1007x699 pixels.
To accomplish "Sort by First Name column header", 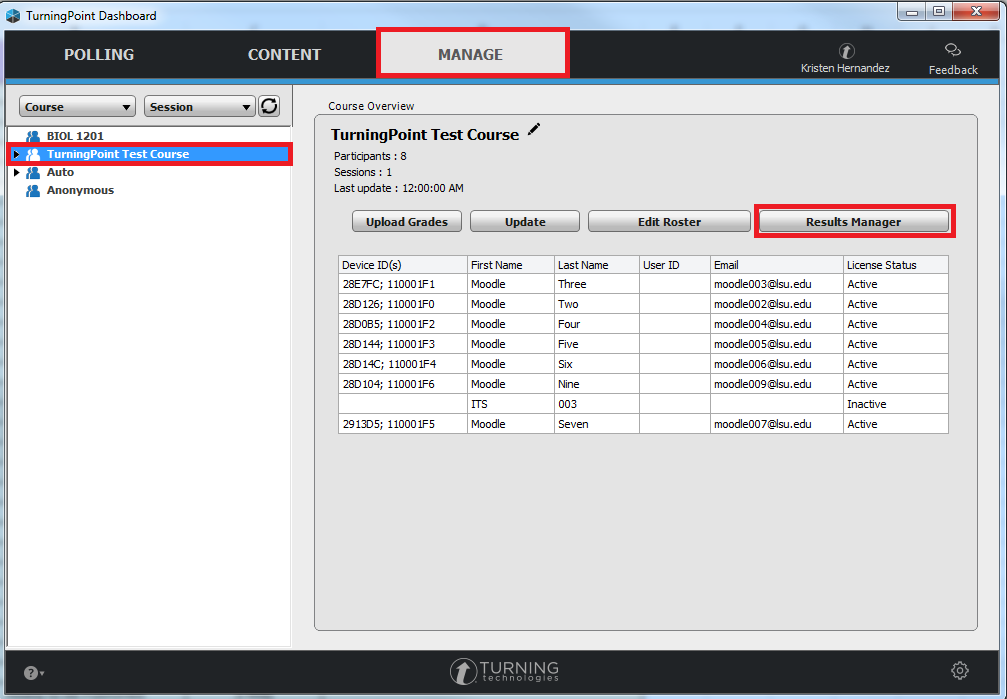I will coord(511,265).
